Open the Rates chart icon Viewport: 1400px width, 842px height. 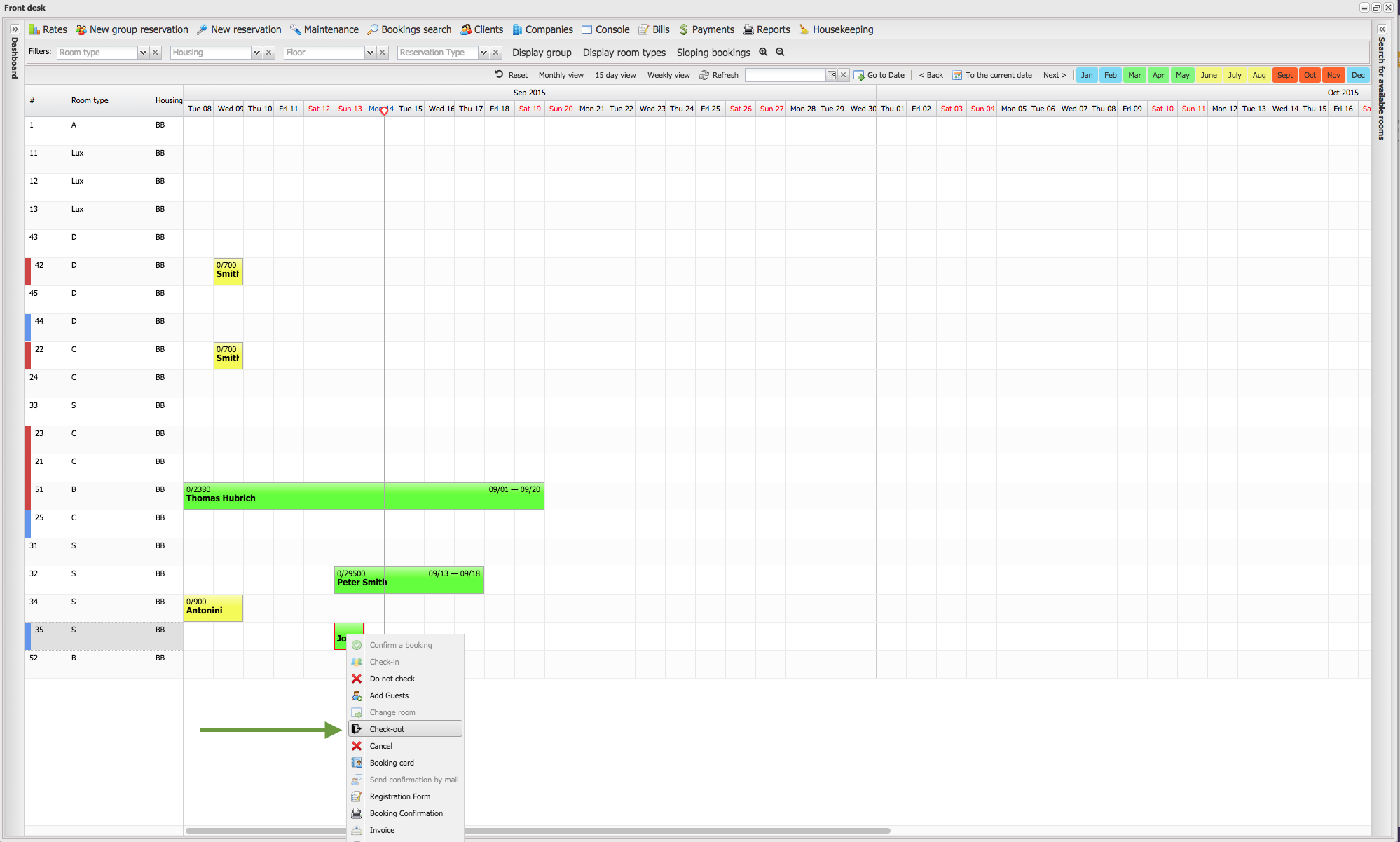pos(34,29)
